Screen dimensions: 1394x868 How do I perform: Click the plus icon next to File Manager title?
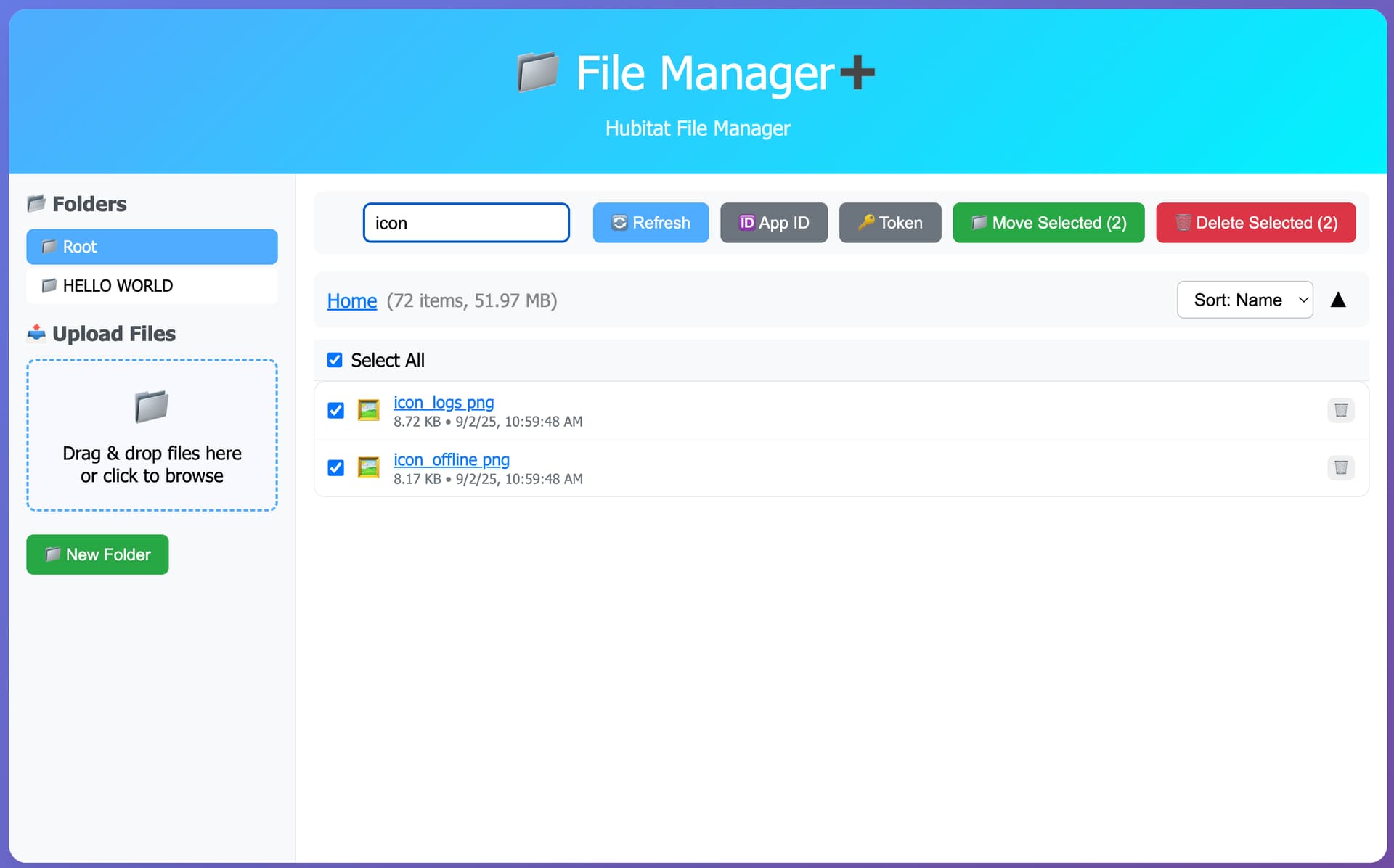point(857,72)
